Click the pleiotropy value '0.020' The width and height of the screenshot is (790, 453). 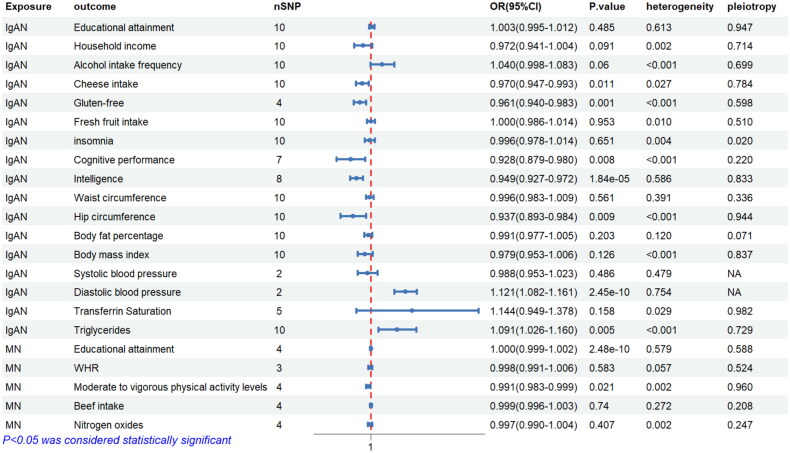pyautogui.click(x=740, y=141)
